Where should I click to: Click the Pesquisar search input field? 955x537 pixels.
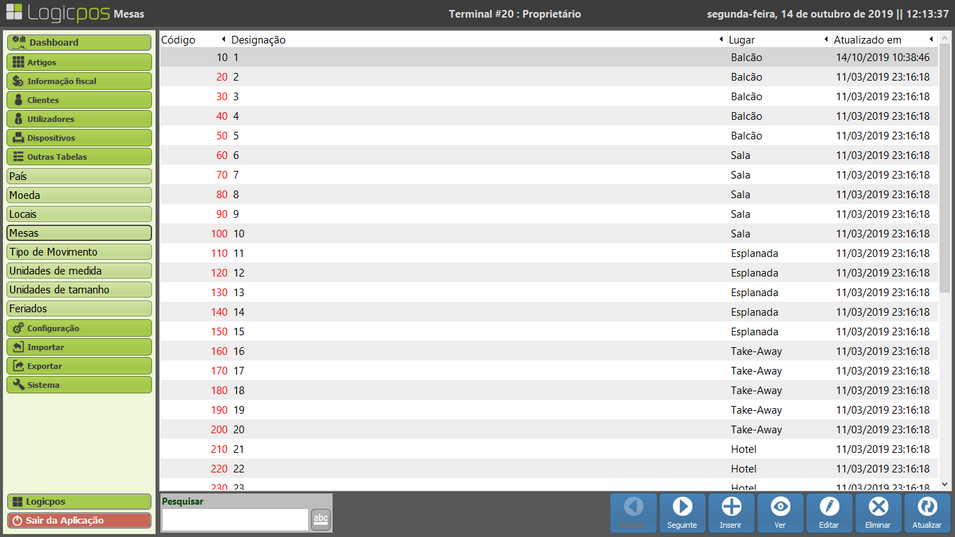[235, 519]
